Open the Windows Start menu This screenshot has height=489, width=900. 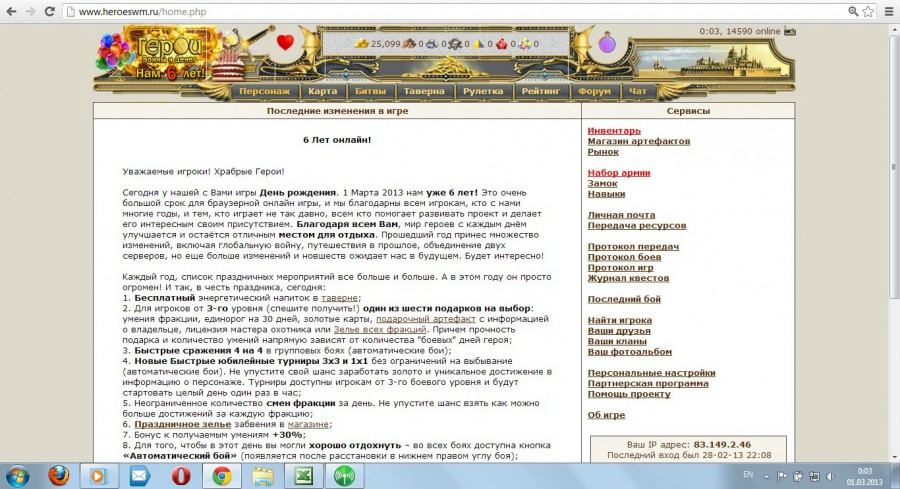17,476
